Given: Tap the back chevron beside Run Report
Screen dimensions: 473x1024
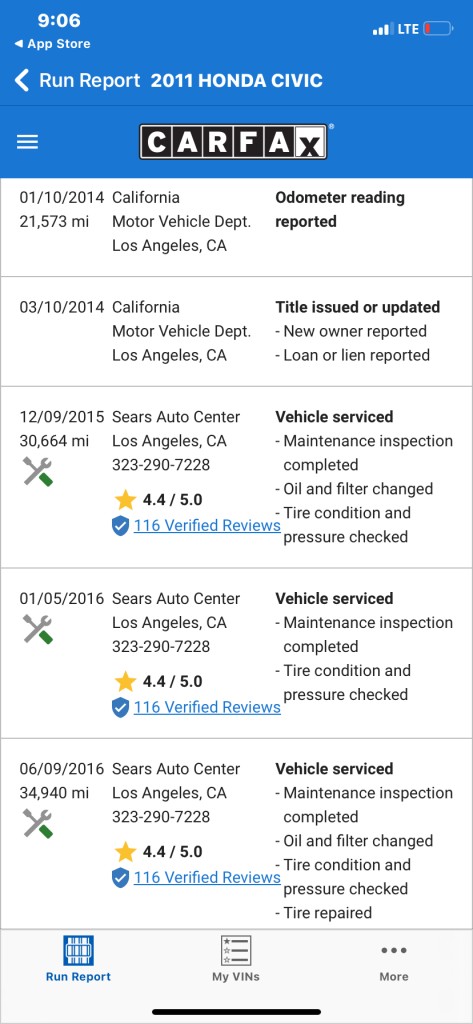Looking at the screenshot, I should coord(22,81).
